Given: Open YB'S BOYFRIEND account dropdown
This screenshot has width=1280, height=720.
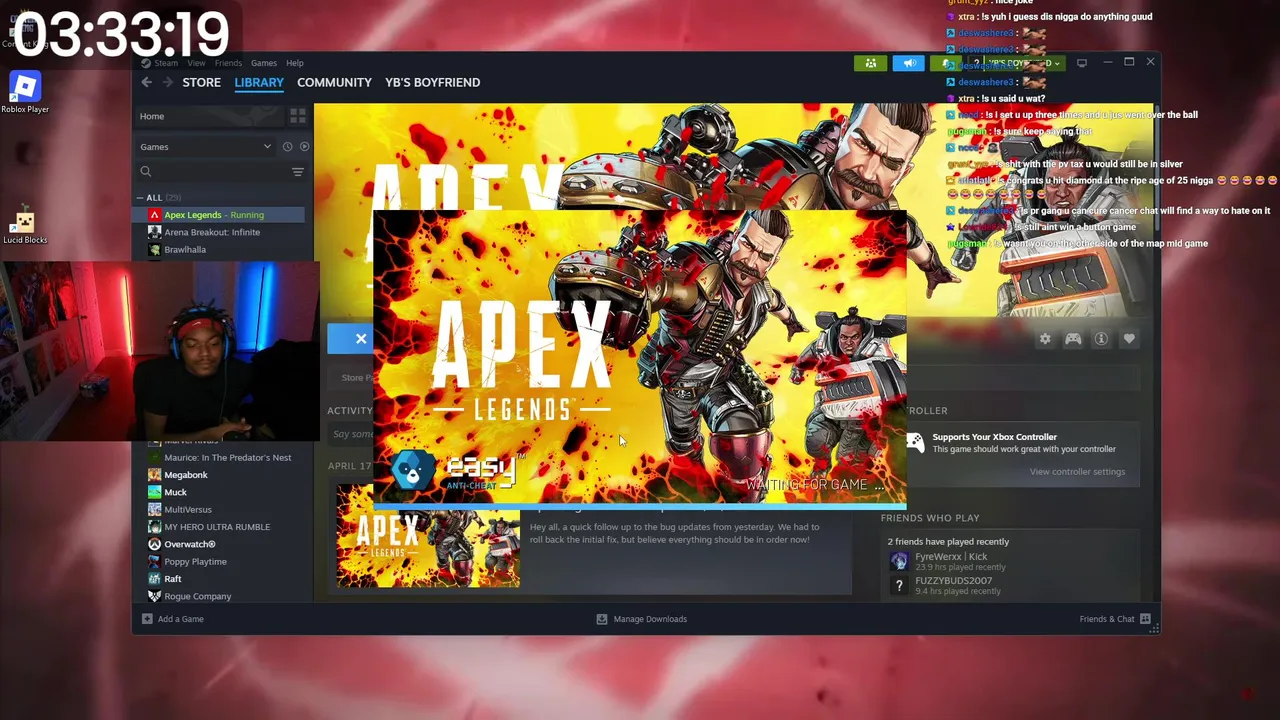Looking at the screenshot, I should point(1024,63).
